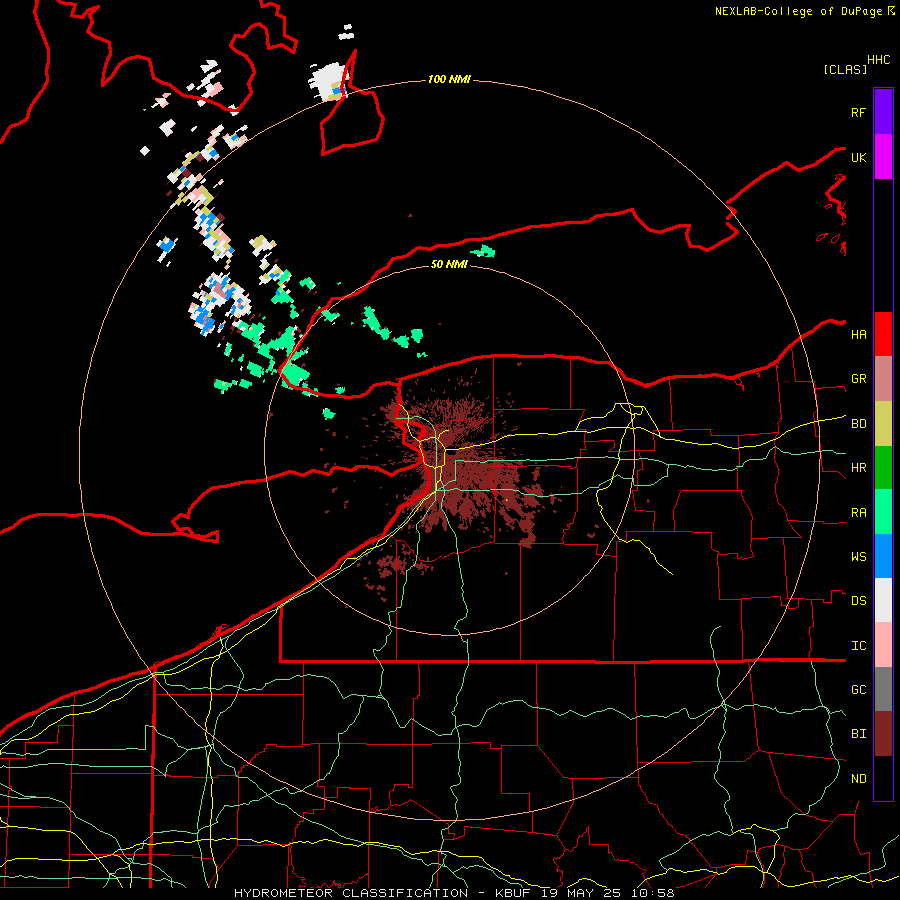
Task: Click the HA legend label
Action: [858, 335]
